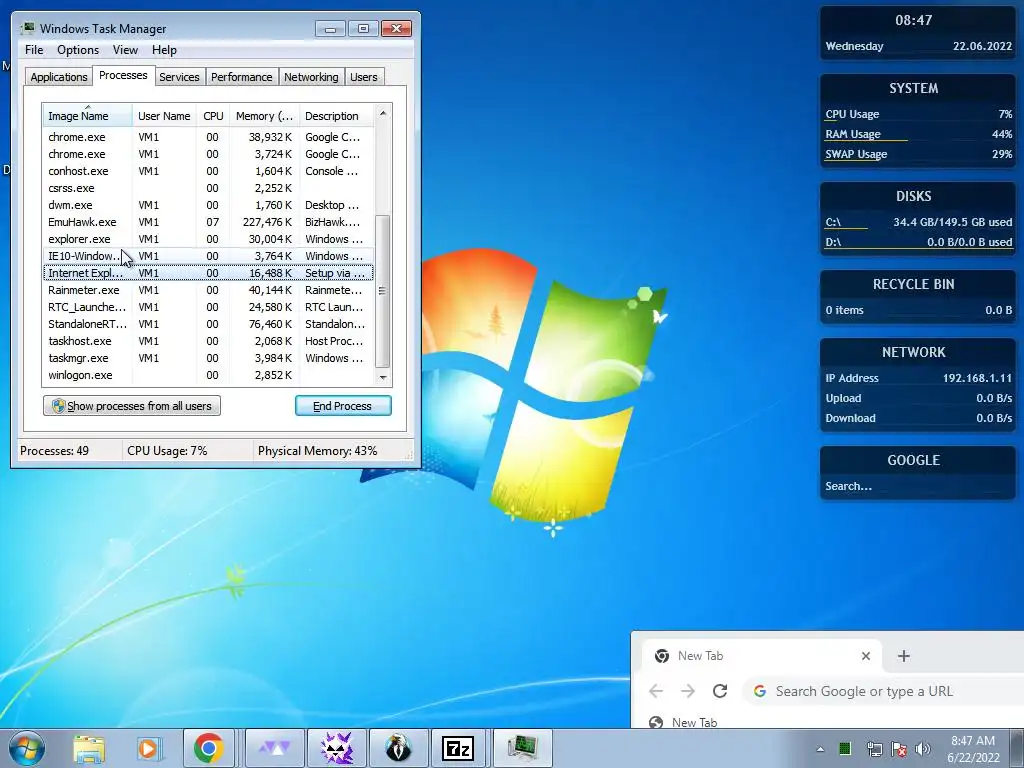Viewport: 1024px width, 768px height.
Task: Select the Rainmeter.exe process row
Action: tap(208, 290)
